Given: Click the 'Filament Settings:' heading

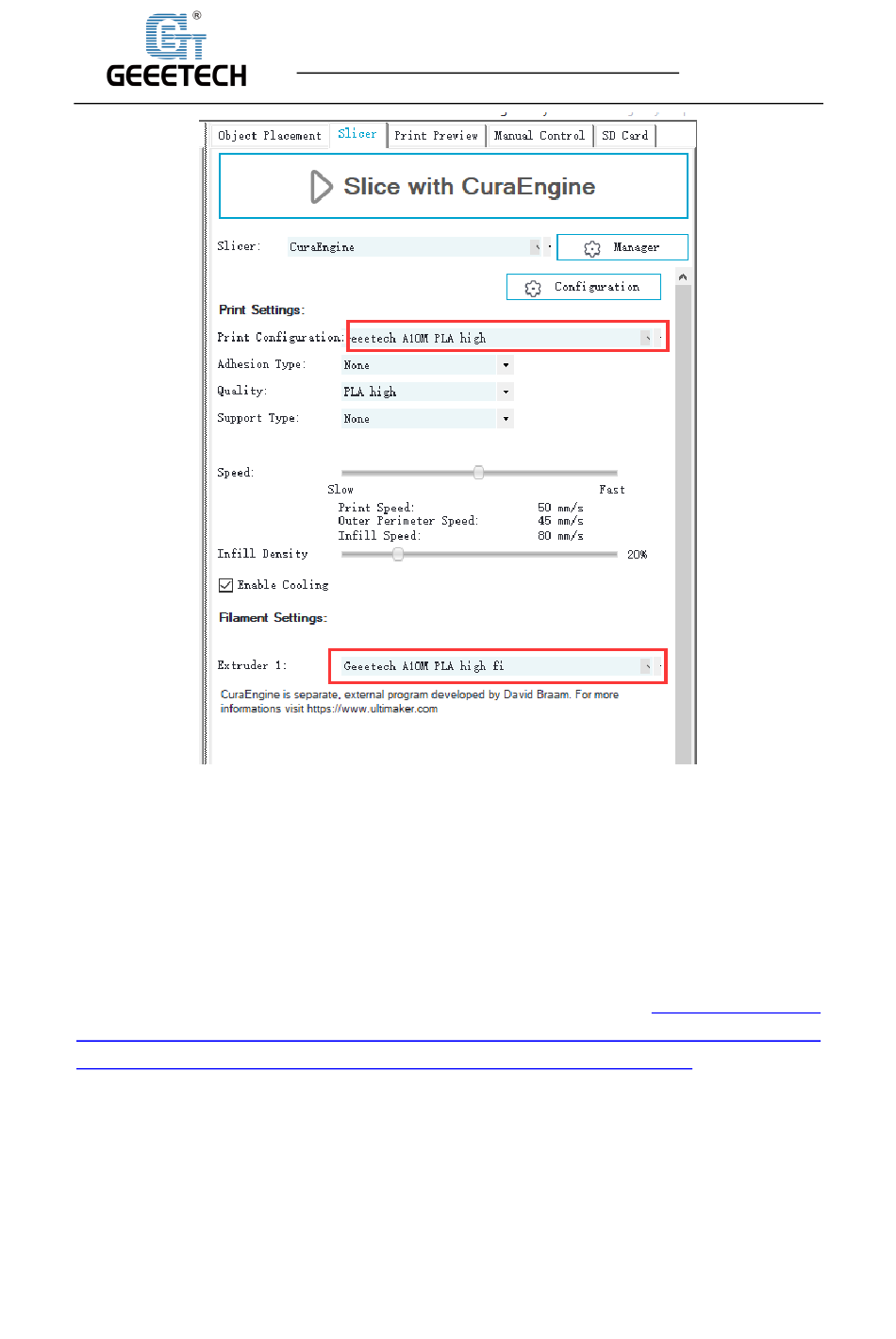Looking at the screenshot, I should click(x=273, y=618).
